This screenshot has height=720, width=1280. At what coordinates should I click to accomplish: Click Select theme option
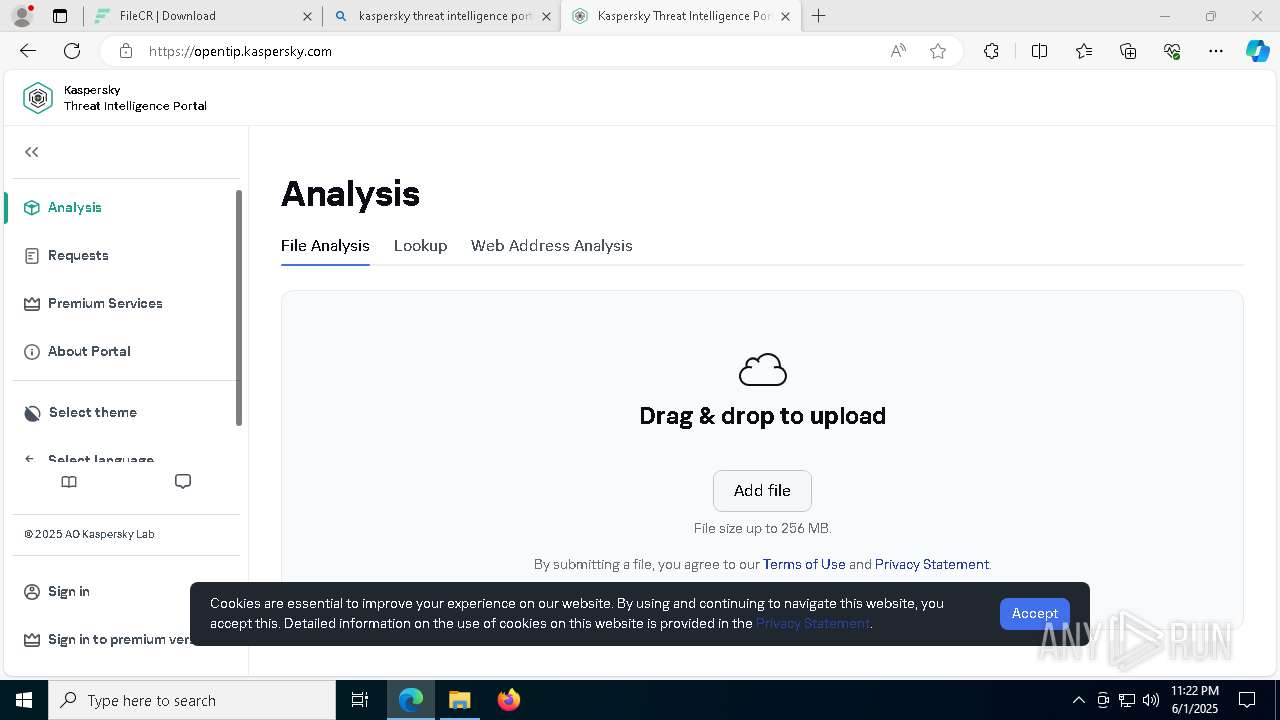pos(93,412)
